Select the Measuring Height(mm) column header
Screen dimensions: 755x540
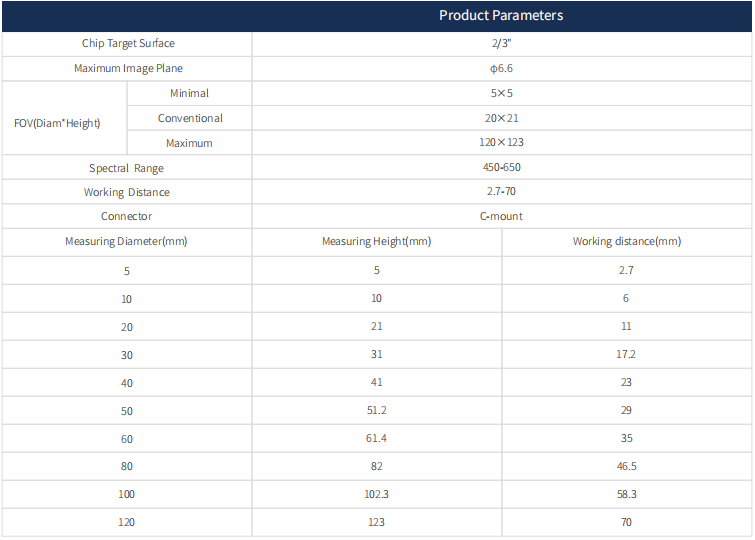pos(376,242)
